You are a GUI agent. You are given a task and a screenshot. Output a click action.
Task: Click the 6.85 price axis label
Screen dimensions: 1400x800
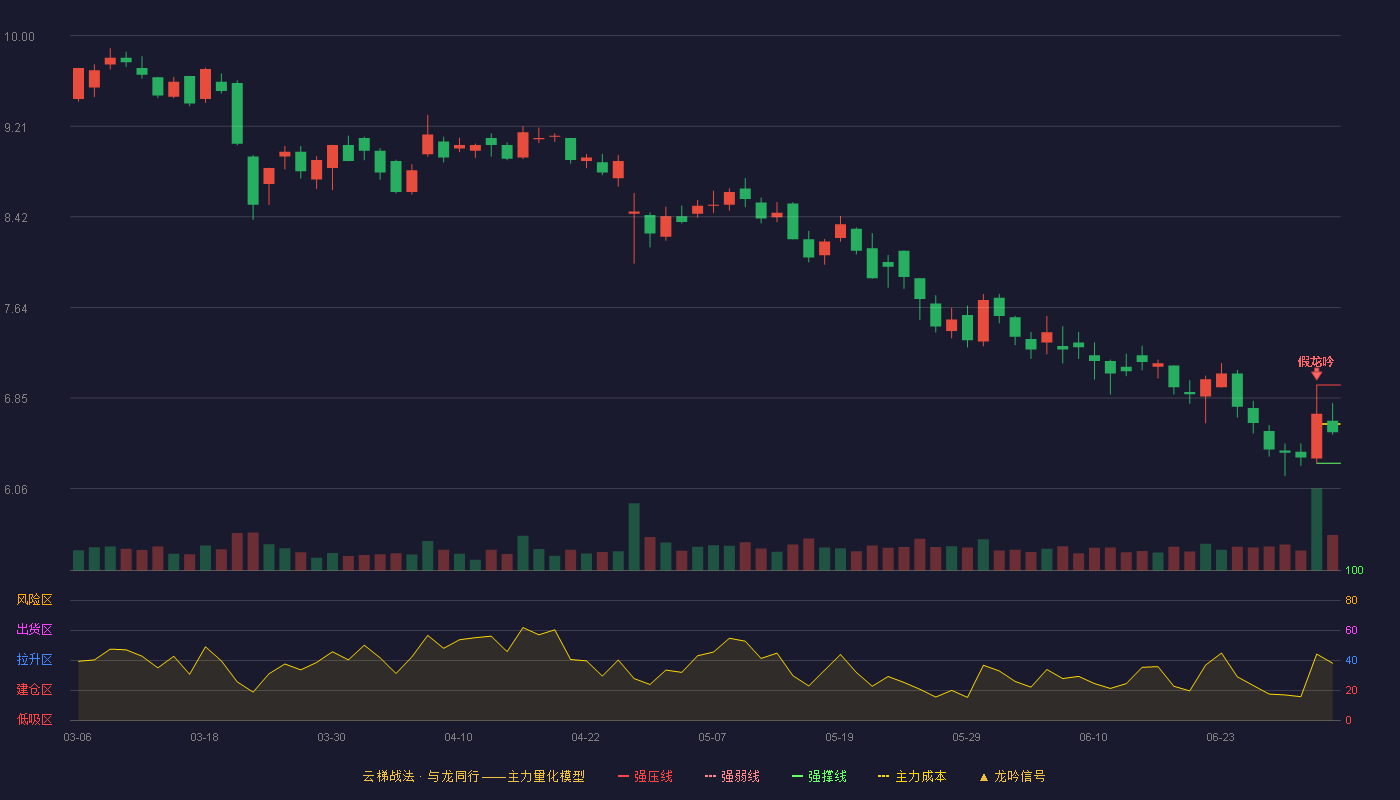16,399
